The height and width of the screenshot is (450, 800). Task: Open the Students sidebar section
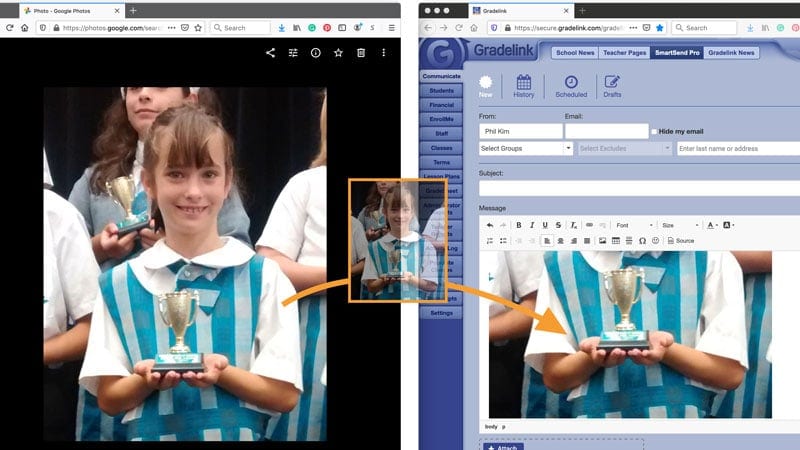coord(441,90)
